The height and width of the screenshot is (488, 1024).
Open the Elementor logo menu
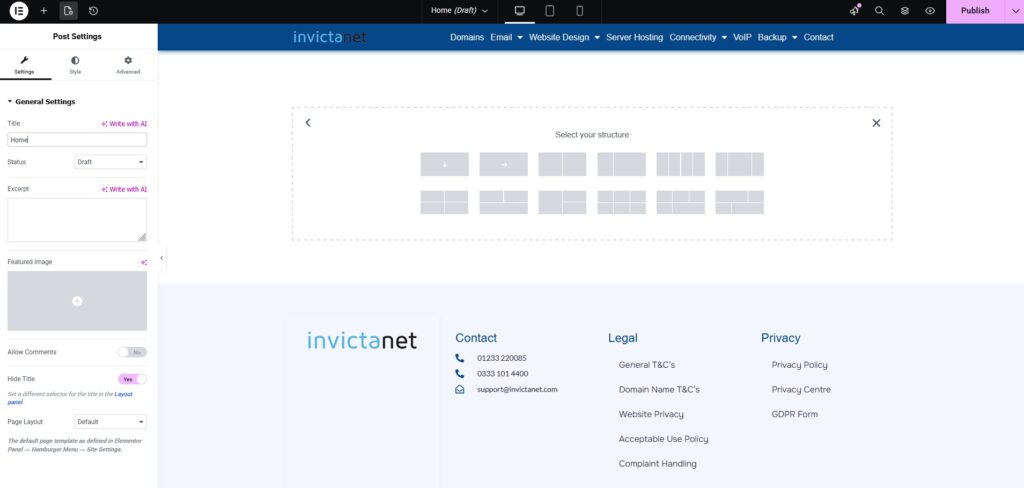[x=19, y=11]
